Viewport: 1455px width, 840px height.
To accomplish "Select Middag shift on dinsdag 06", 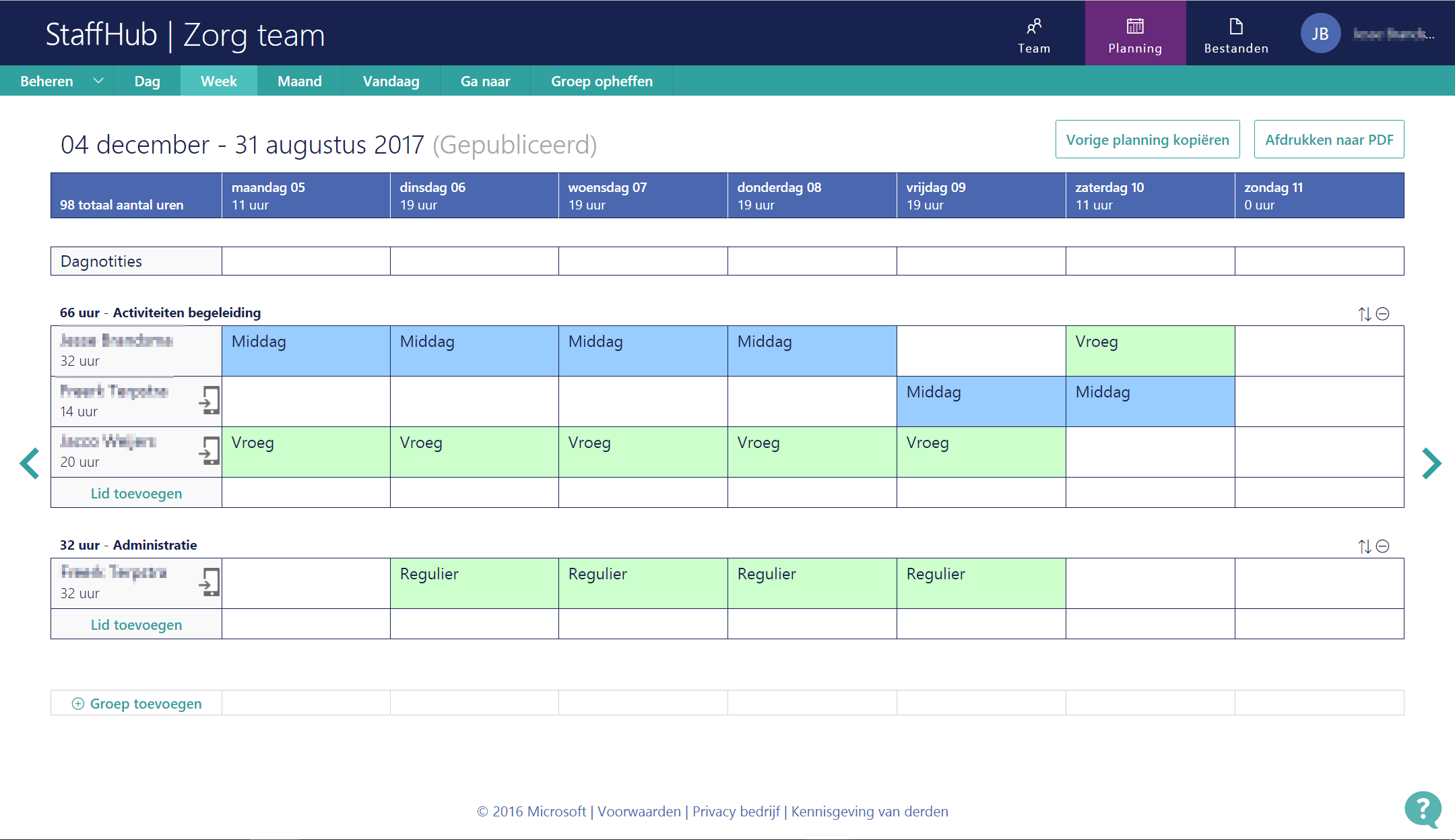I will (x=474, y=351).
